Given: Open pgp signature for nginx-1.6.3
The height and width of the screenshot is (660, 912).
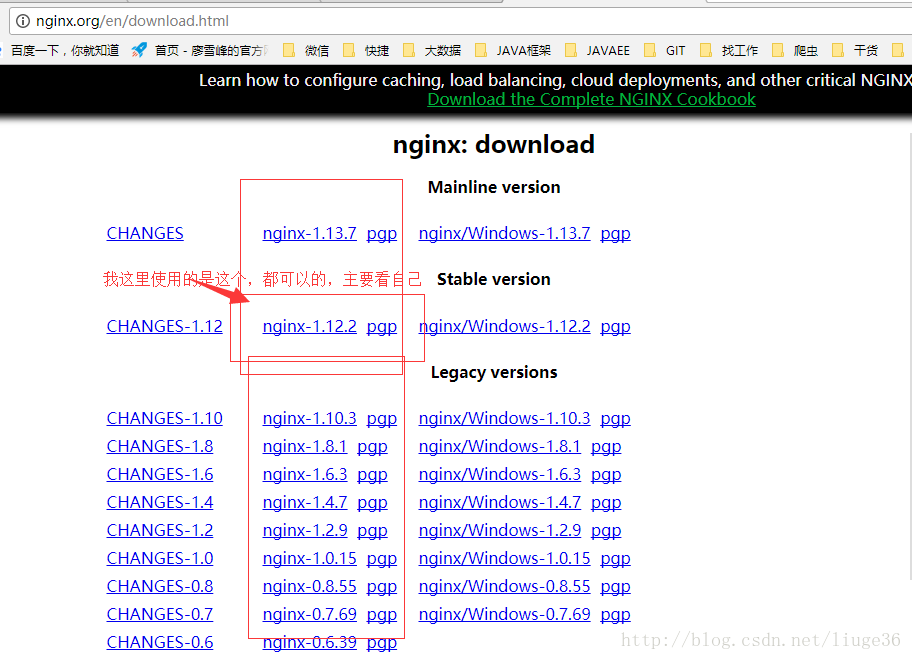Looking at the screenshot, I should [x=372, y=475].
